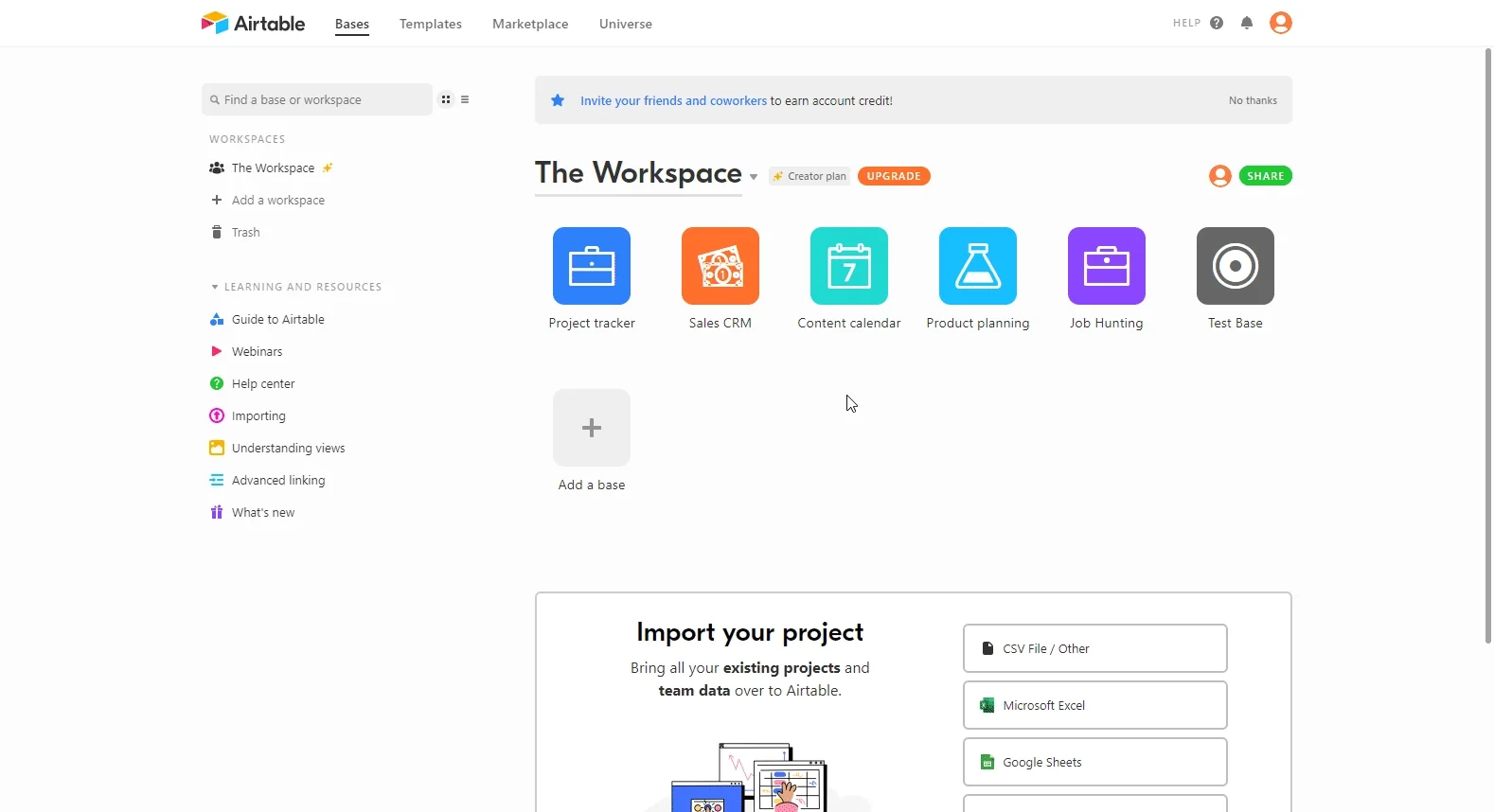Click the HELP label in header
Viewport: 1494px width, 812px height.
[1187, 23]
